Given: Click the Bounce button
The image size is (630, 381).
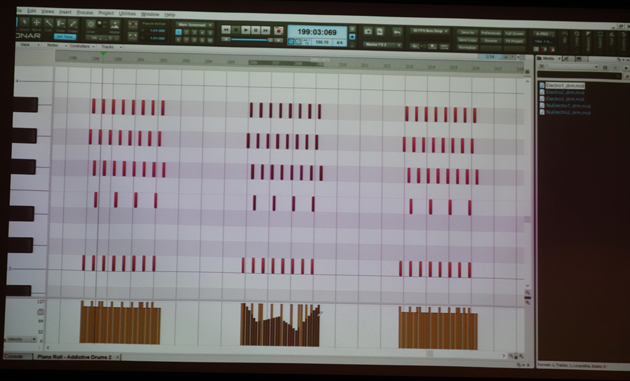Looking at the screenshot, I should click(491, 40).
